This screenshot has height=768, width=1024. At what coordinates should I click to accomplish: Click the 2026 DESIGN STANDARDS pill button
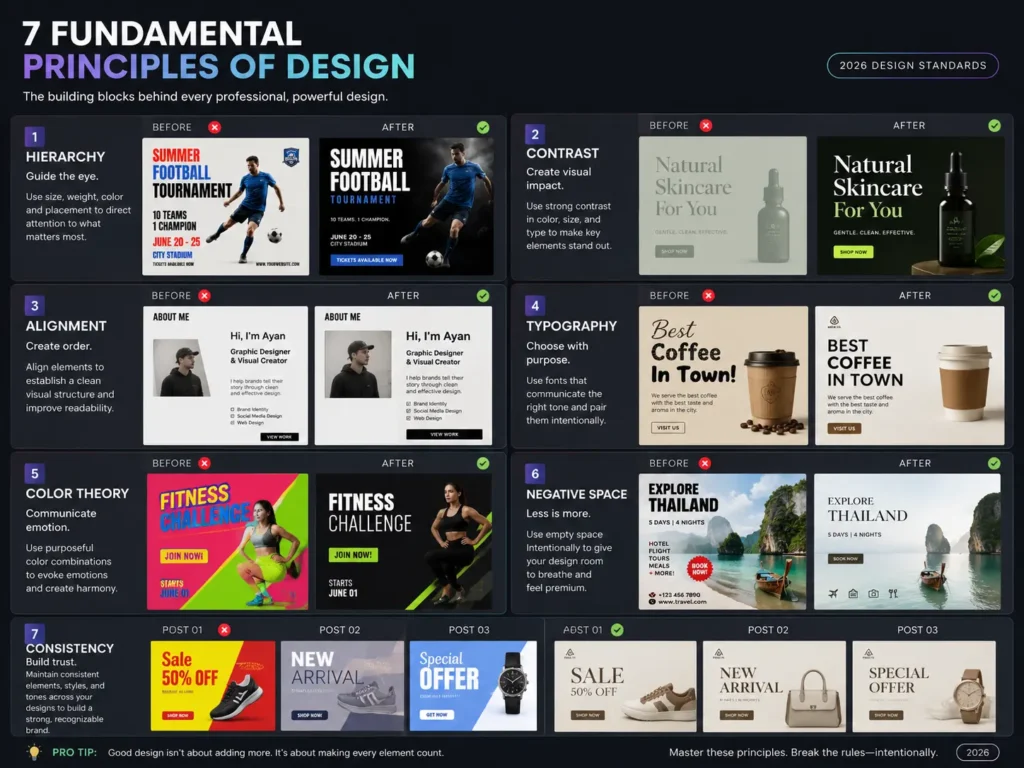pos(912,65)
